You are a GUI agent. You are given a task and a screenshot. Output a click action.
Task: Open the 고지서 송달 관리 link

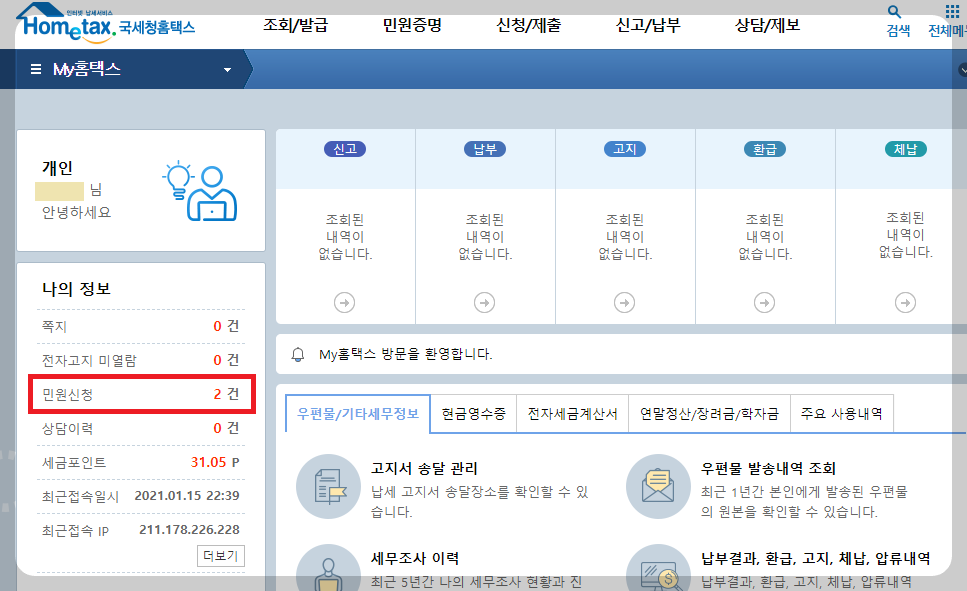tap(424, 469)
